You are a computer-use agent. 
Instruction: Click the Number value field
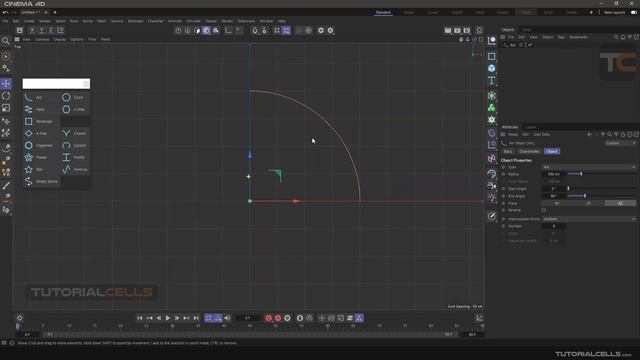coord(554,226)
